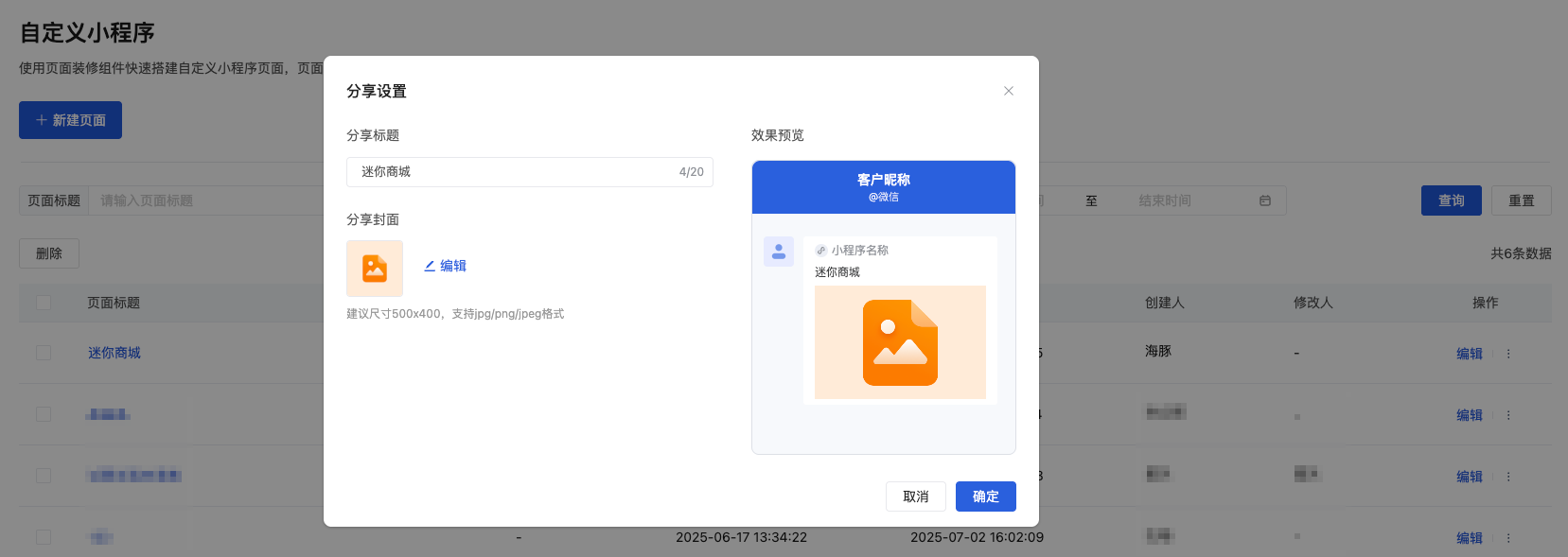
Task: Open the 迷你商城 page link
Action: click(x=115, y=353)
